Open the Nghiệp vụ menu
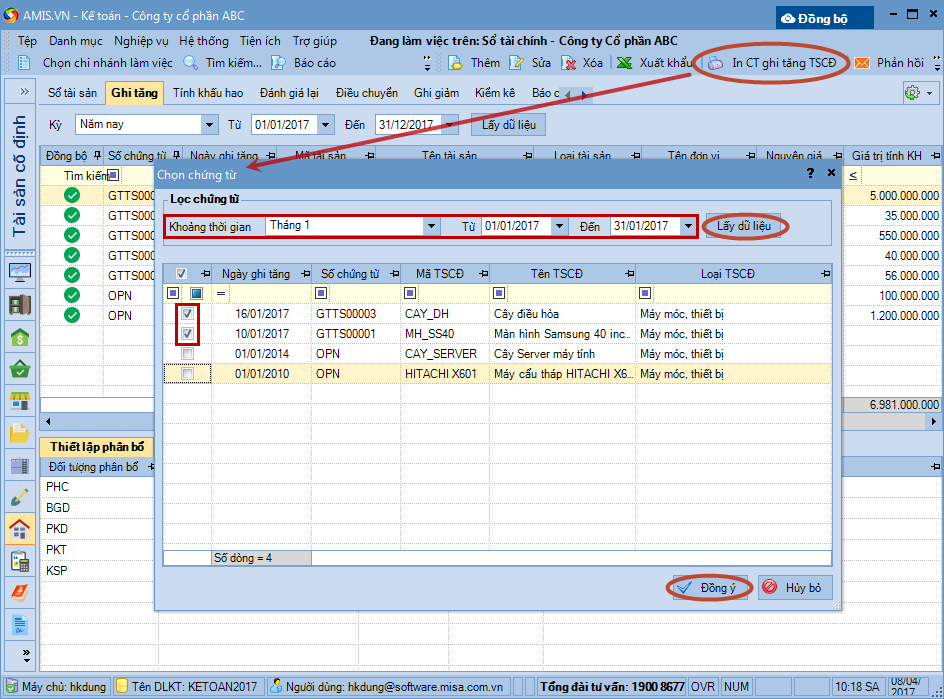The height and width of the screenshot is (699, 944). click(141, 41)
